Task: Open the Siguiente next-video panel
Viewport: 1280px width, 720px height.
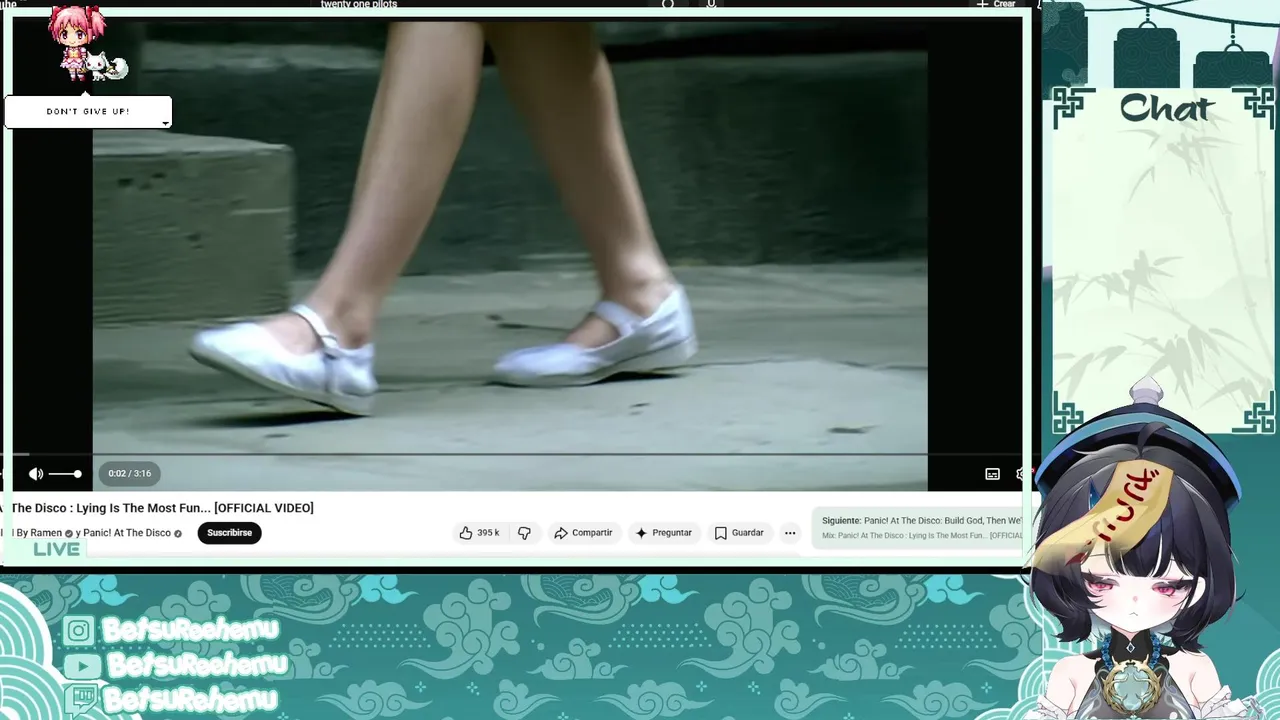Action: [917, 528]
